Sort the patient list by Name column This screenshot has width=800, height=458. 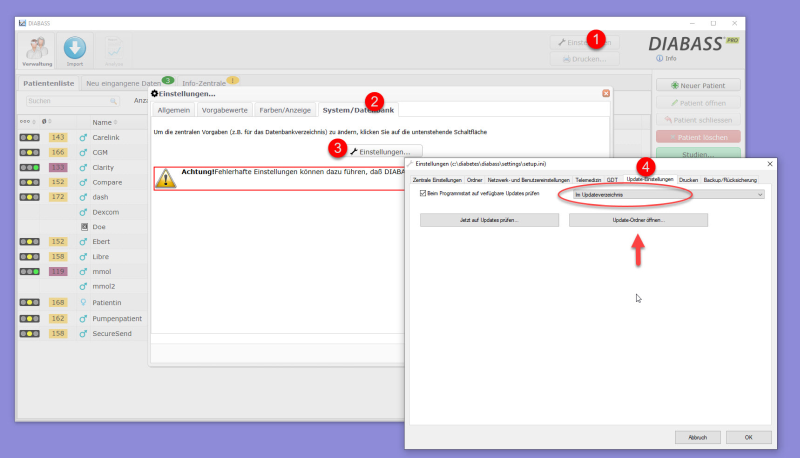pos(103,122)
